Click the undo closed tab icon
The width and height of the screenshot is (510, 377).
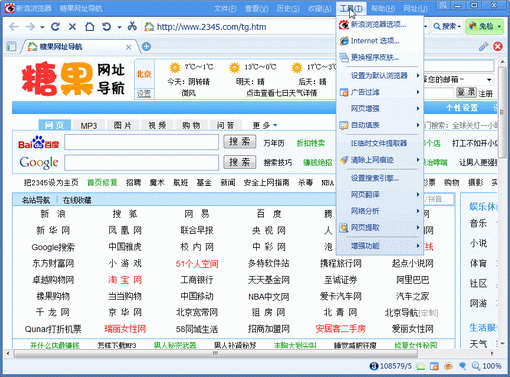107,26
